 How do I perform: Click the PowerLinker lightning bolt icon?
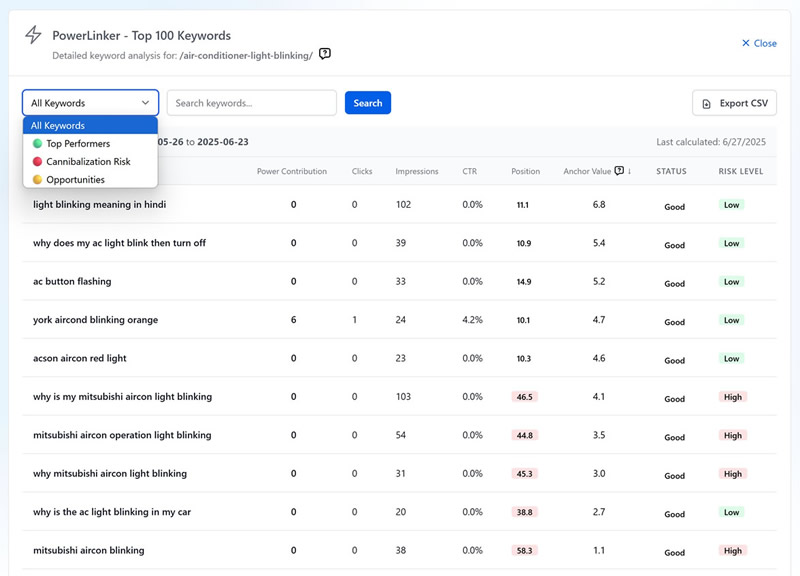[x=33, y=35]
